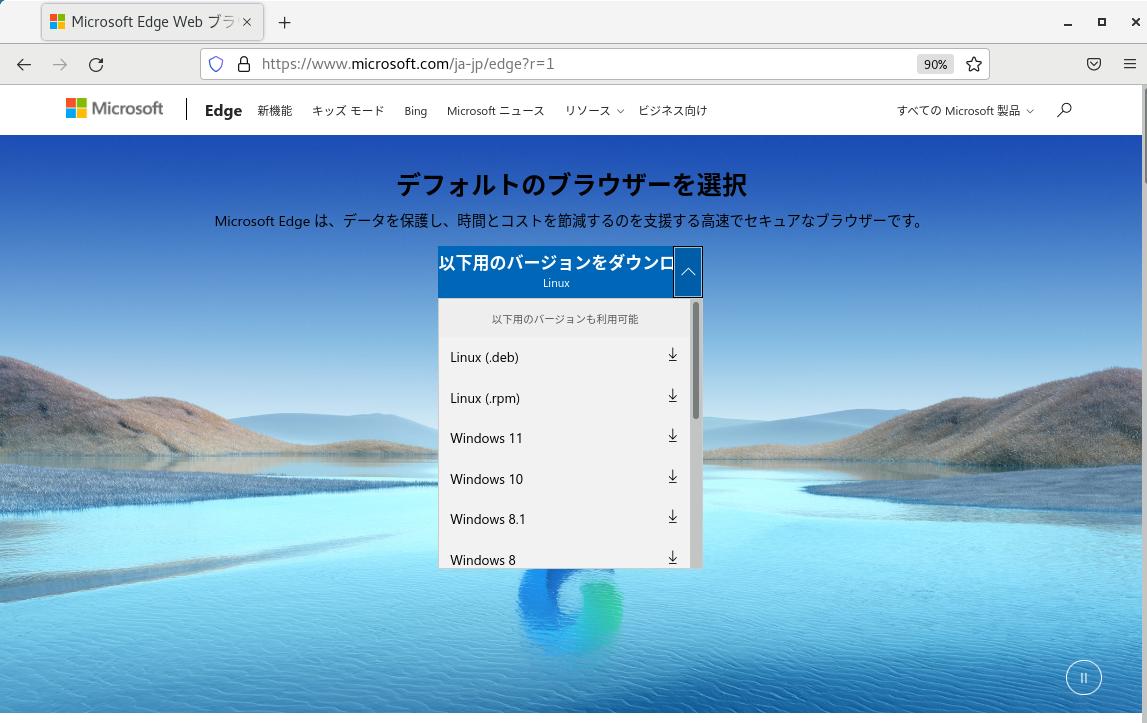The height and width of the screenshot is (723, 1147).
Task: Click the site security padlock icon
Action: click(x=244, y=64)
